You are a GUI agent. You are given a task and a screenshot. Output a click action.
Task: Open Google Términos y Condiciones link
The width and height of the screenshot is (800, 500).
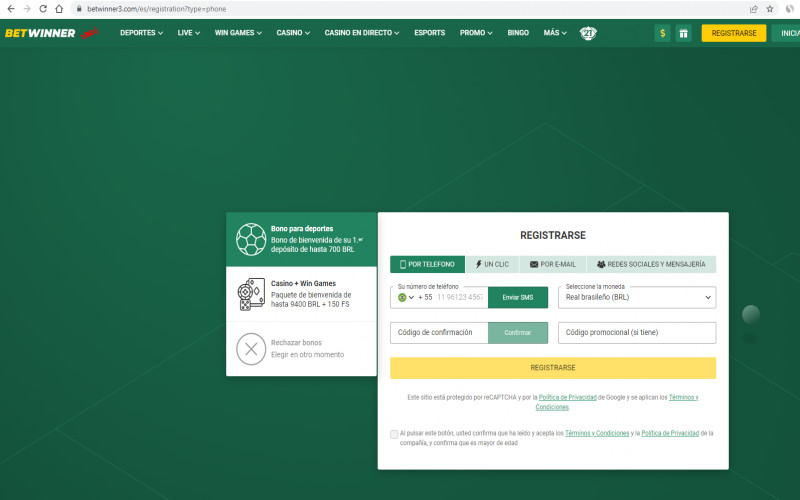pyautogui.click(x=683, y=397)
